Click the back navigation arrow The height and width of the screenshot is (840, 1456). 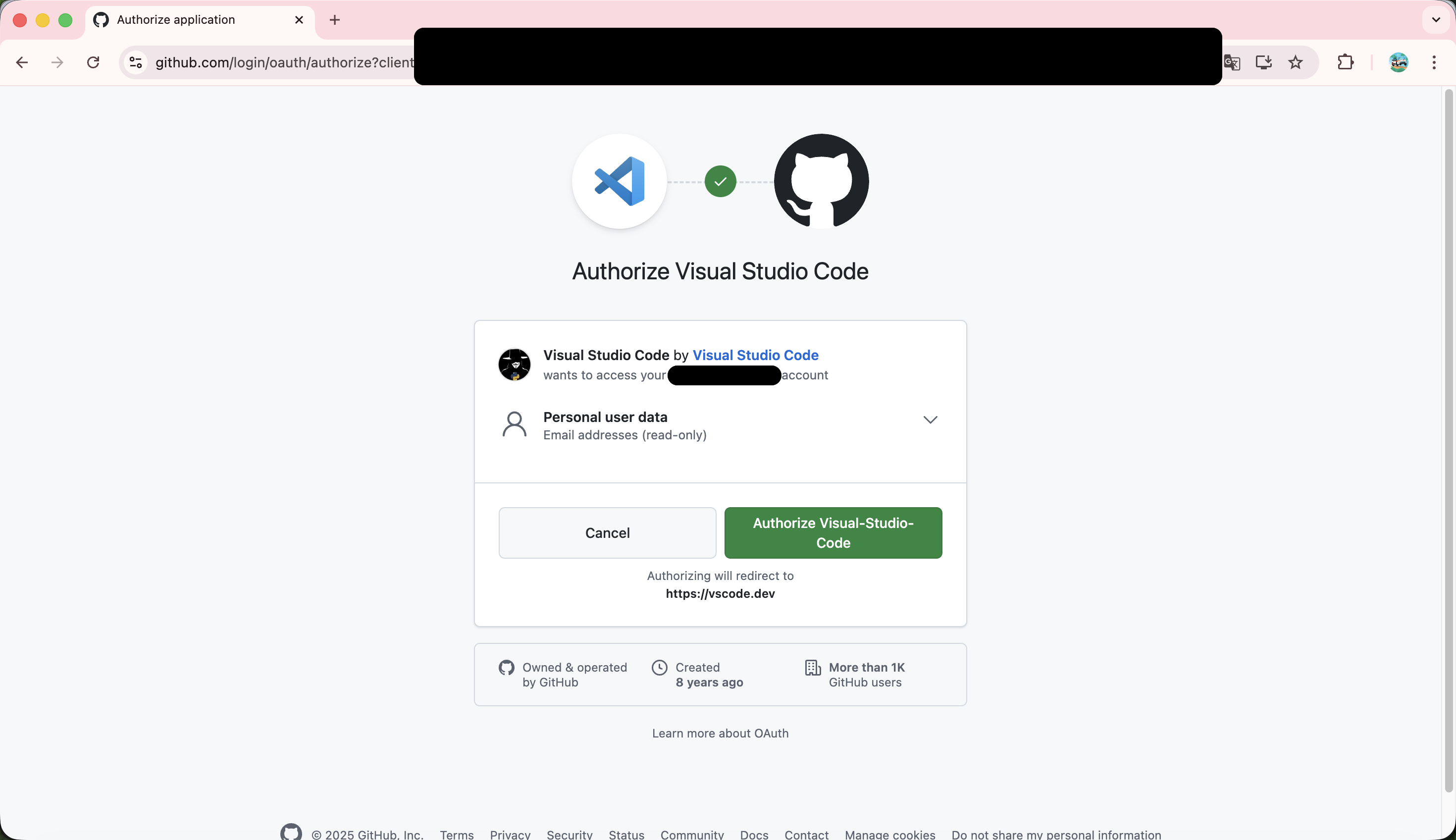tap(22, 62)
